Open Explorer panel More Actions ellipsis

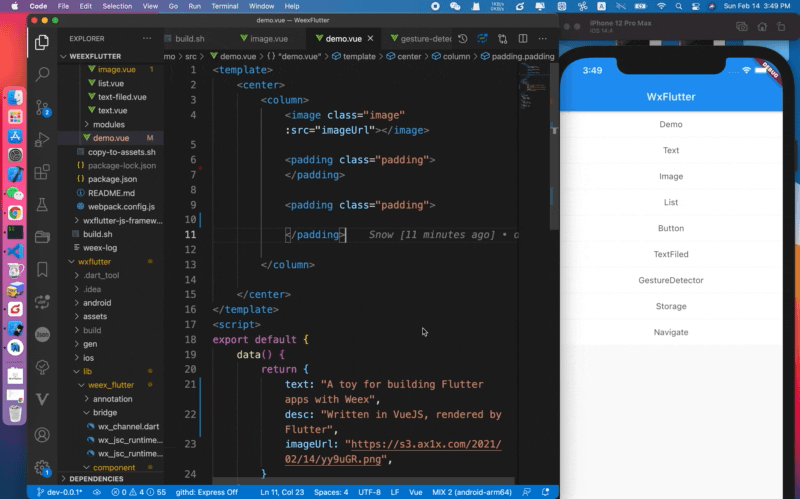pos(147,38)
